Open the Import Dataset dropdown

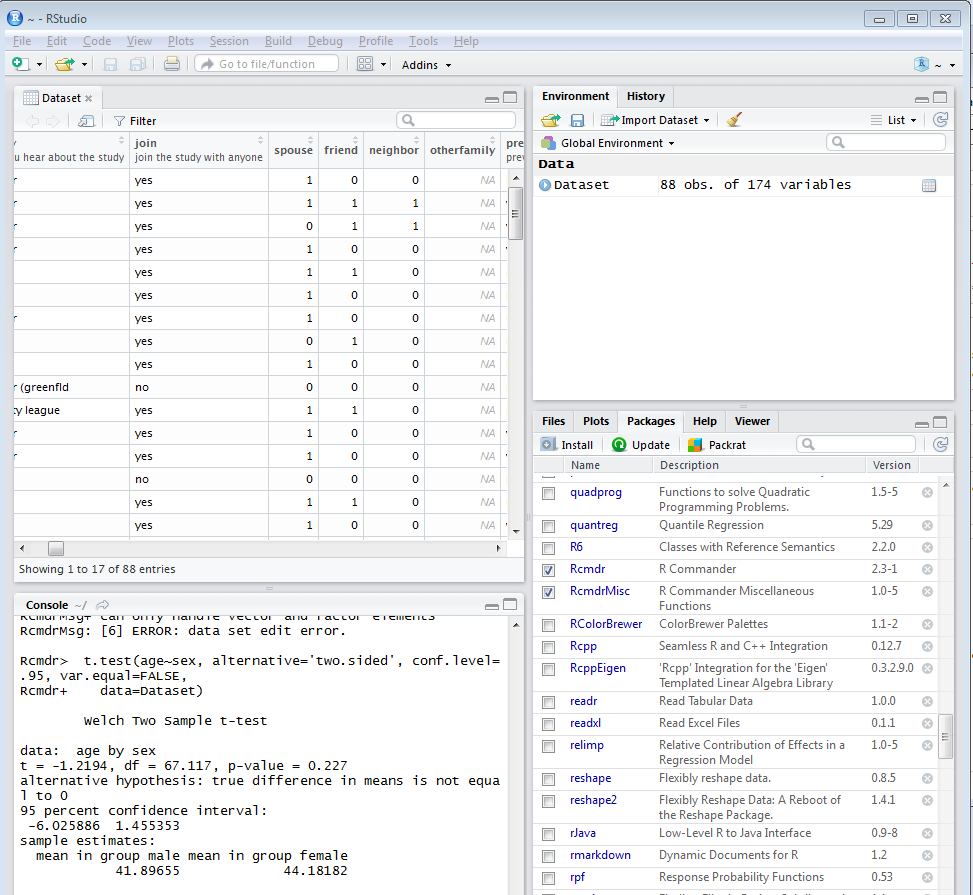654,118
